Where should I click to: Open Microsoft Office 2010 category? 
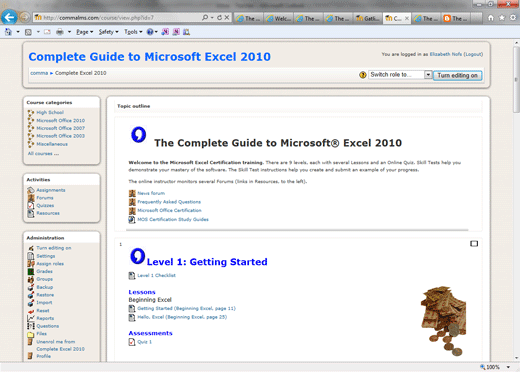coord(61,120)
